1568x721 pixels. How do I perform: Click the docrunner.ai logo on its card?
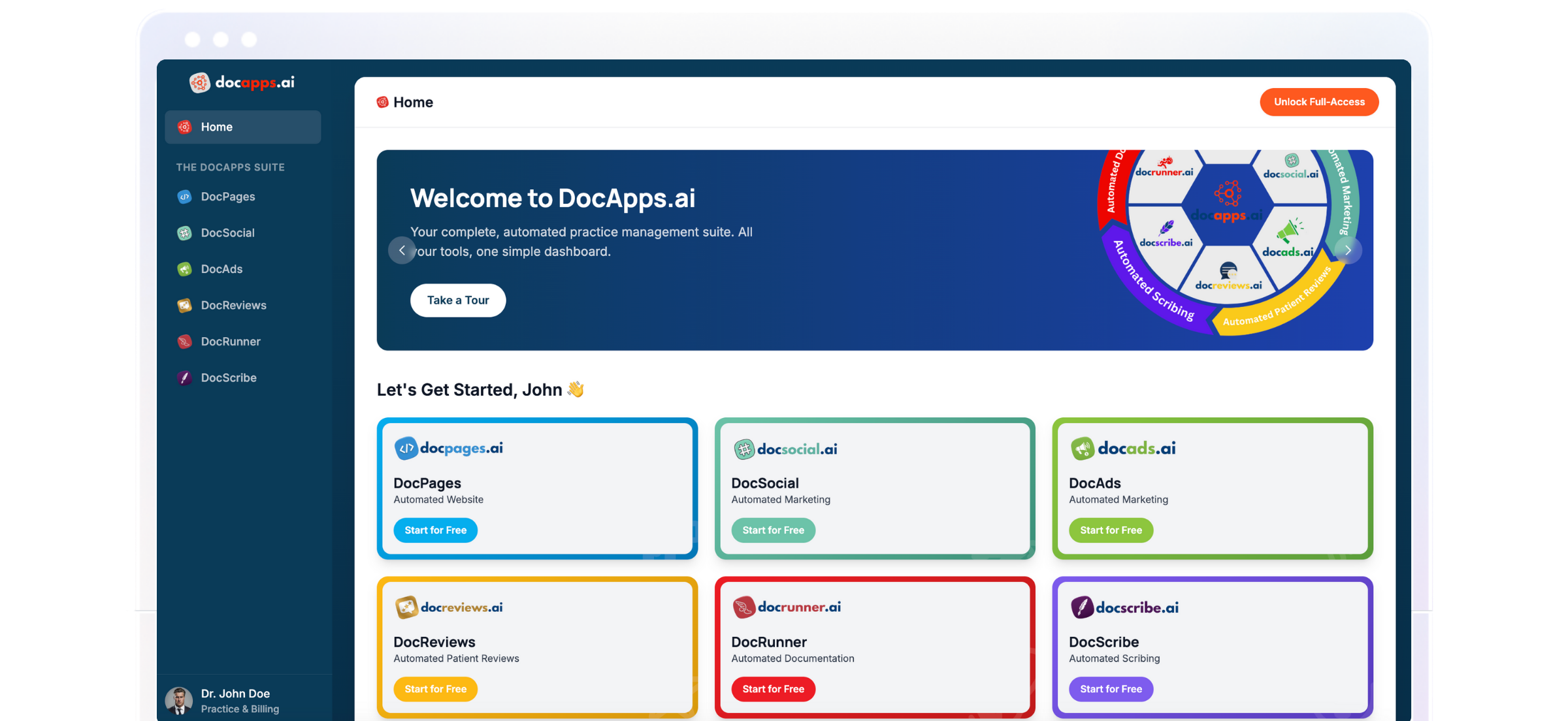point(786,607)
